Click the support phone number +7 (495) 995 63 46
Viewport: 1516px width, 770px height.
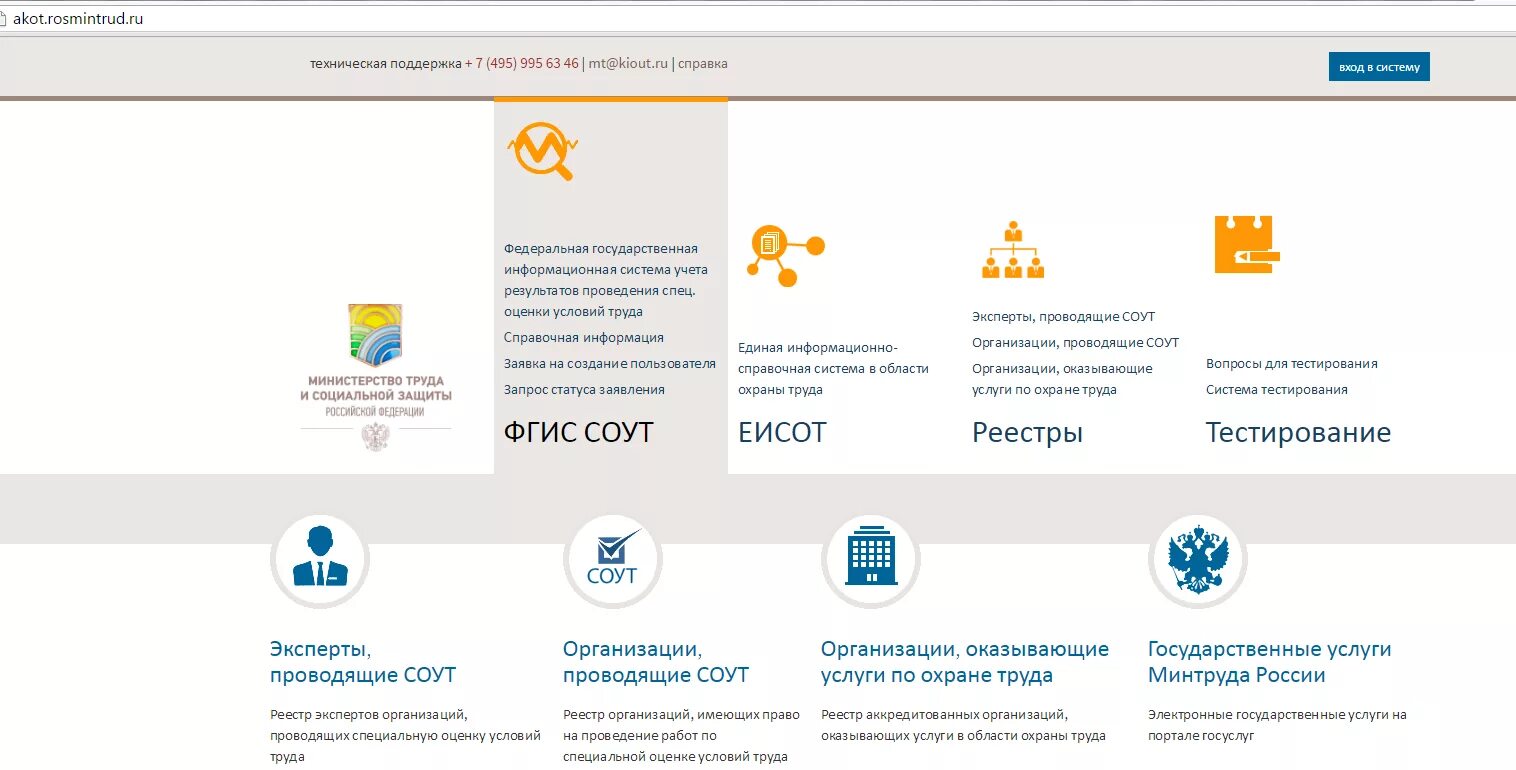(x=522, y=63)
